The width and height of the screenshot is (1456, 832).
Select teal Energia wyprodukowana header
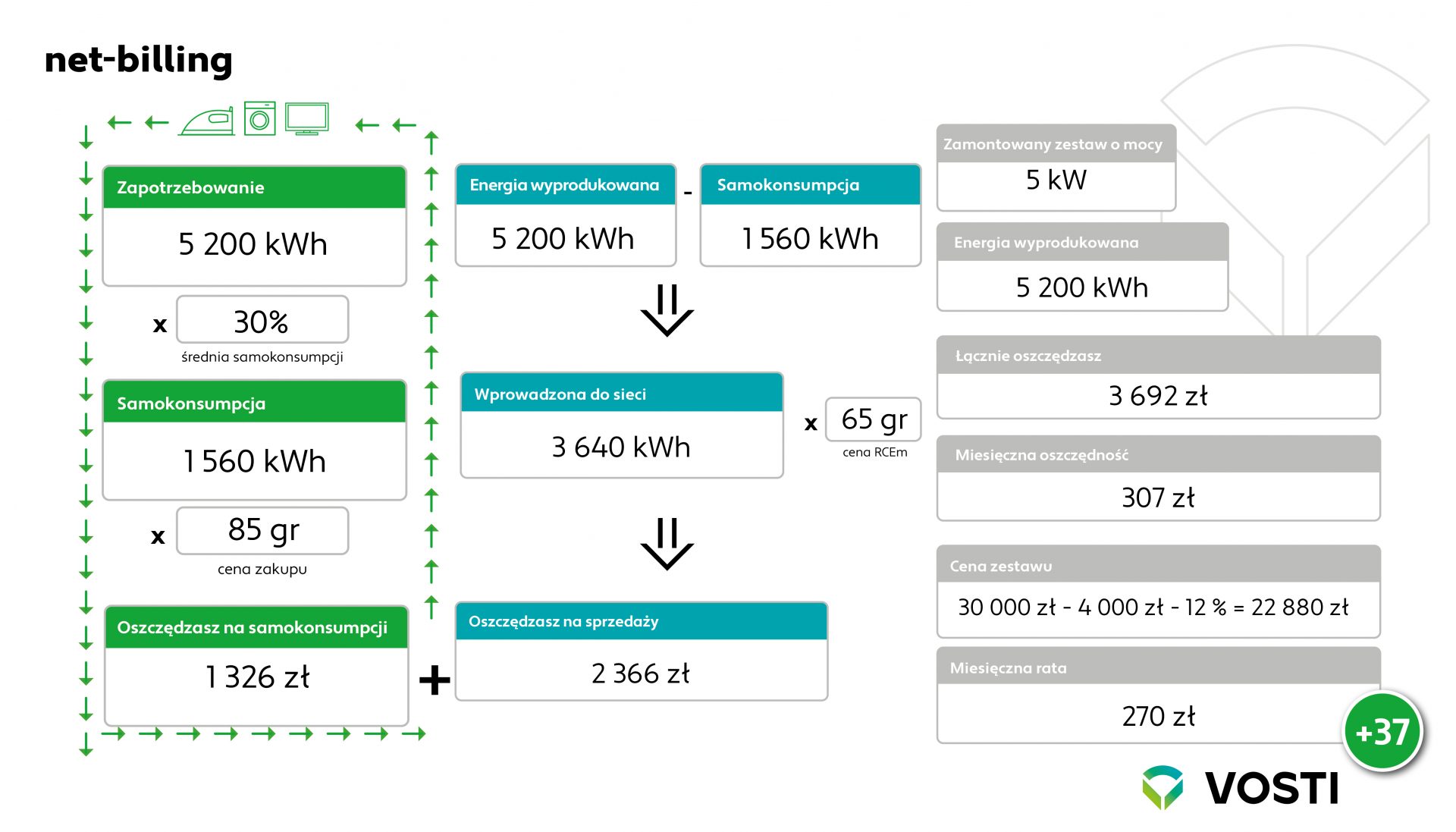[x=566, y=185]
